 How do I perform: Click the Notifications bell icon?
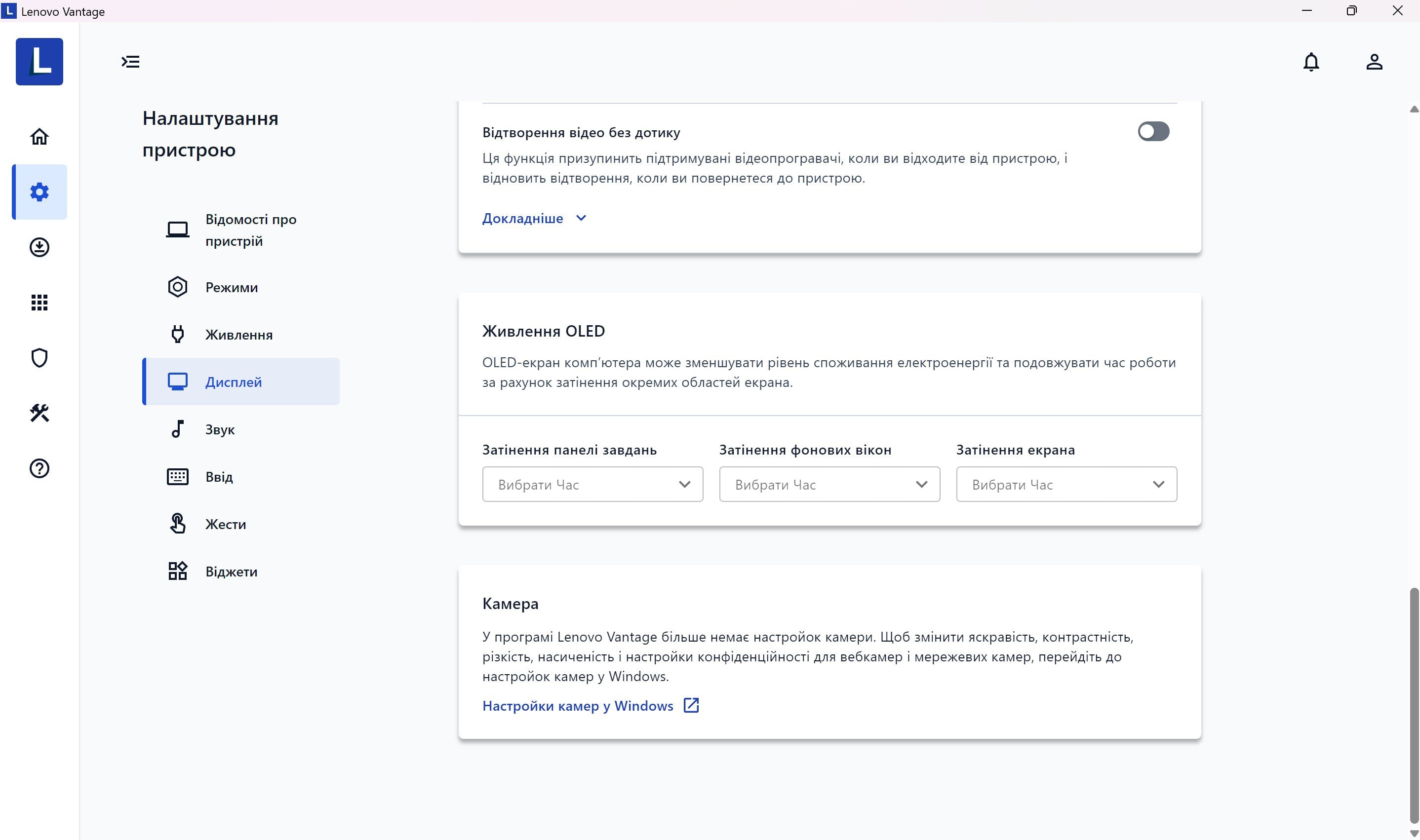point(1312,62)
